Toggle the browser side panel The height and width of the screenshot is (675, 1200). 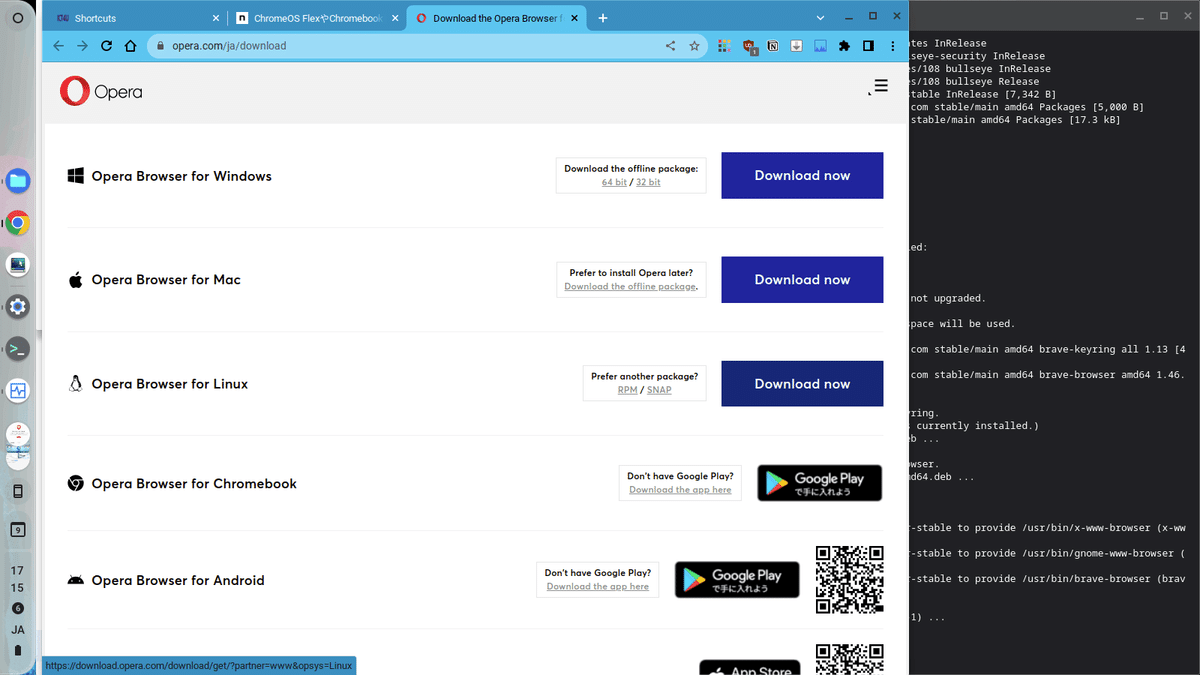tap(868, 46)
